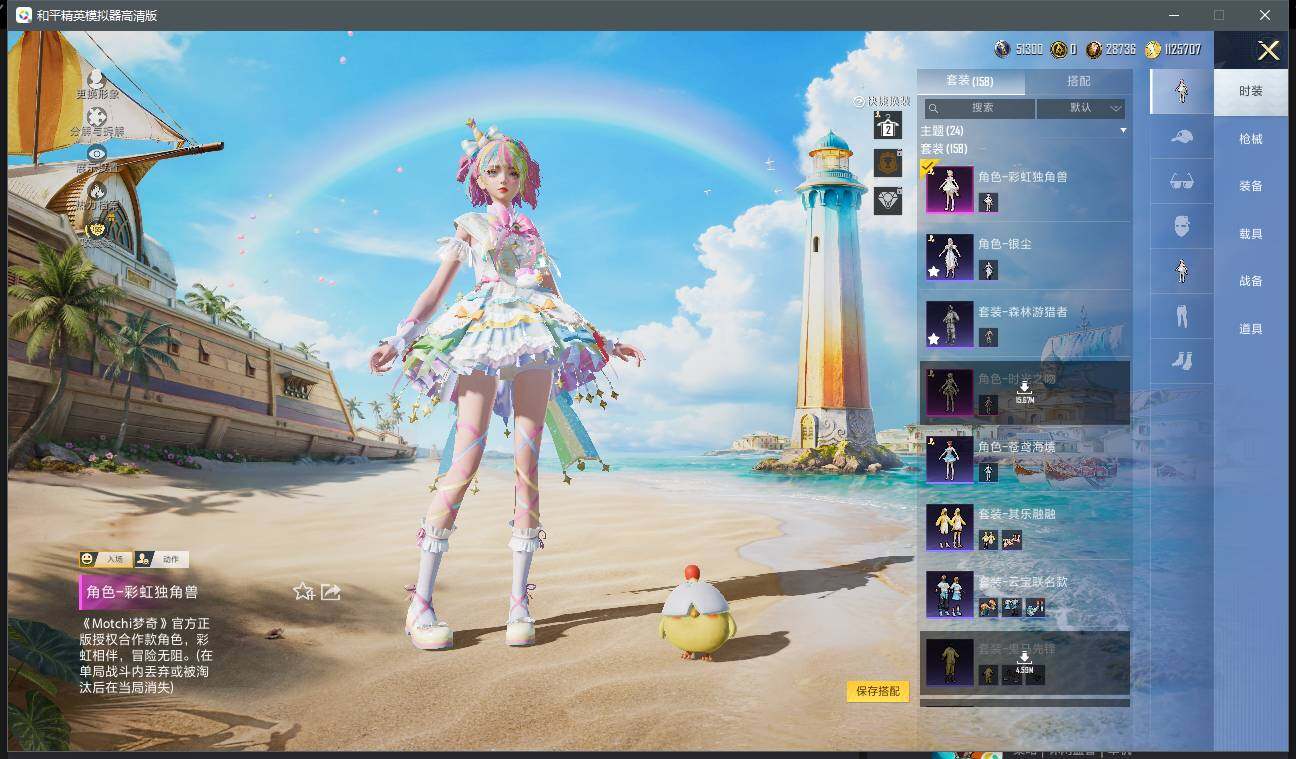
Task: Open the quick-change wardrobe slot 2 icon
Action: point(887,125)
